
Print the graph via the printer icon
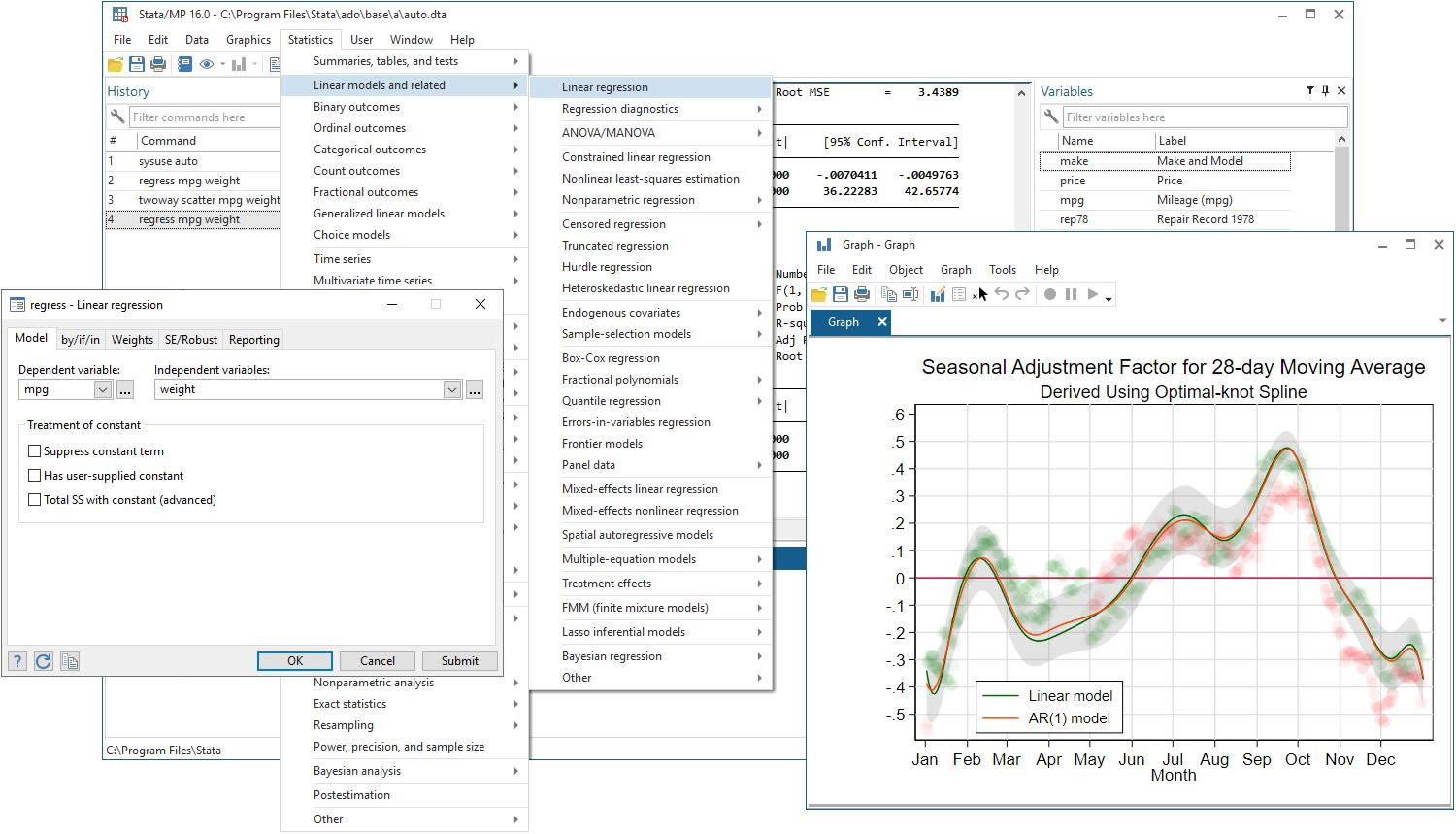pos(862,295)
